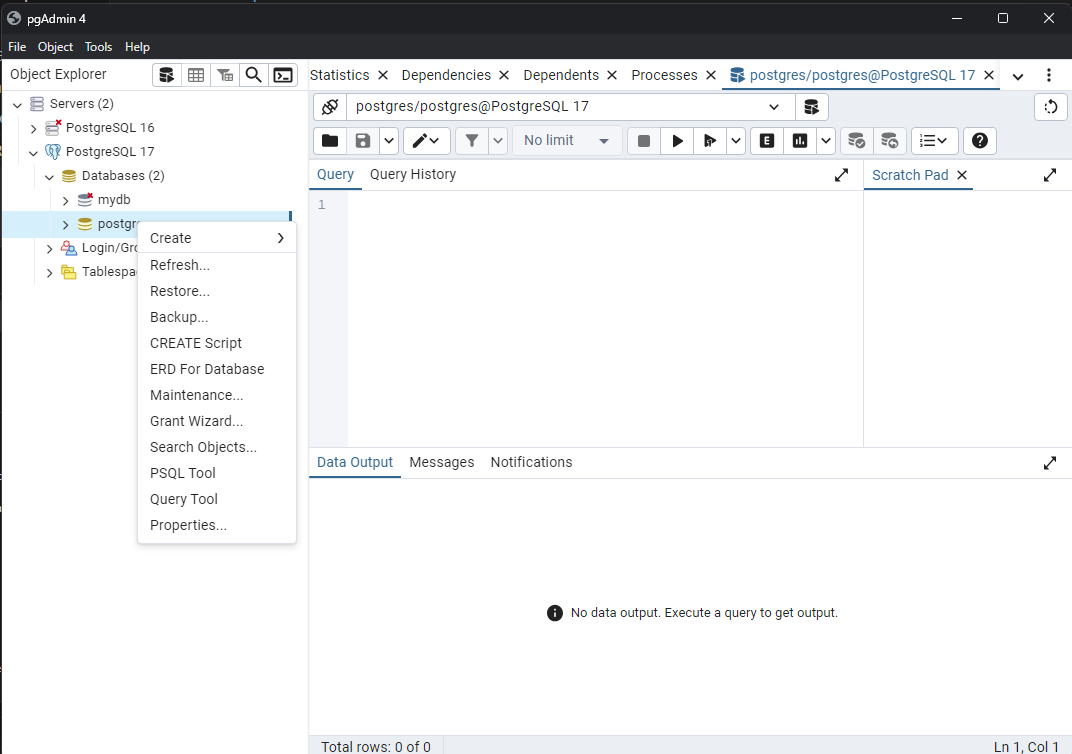Save file using the floppy disk icon

click(363, 141)
